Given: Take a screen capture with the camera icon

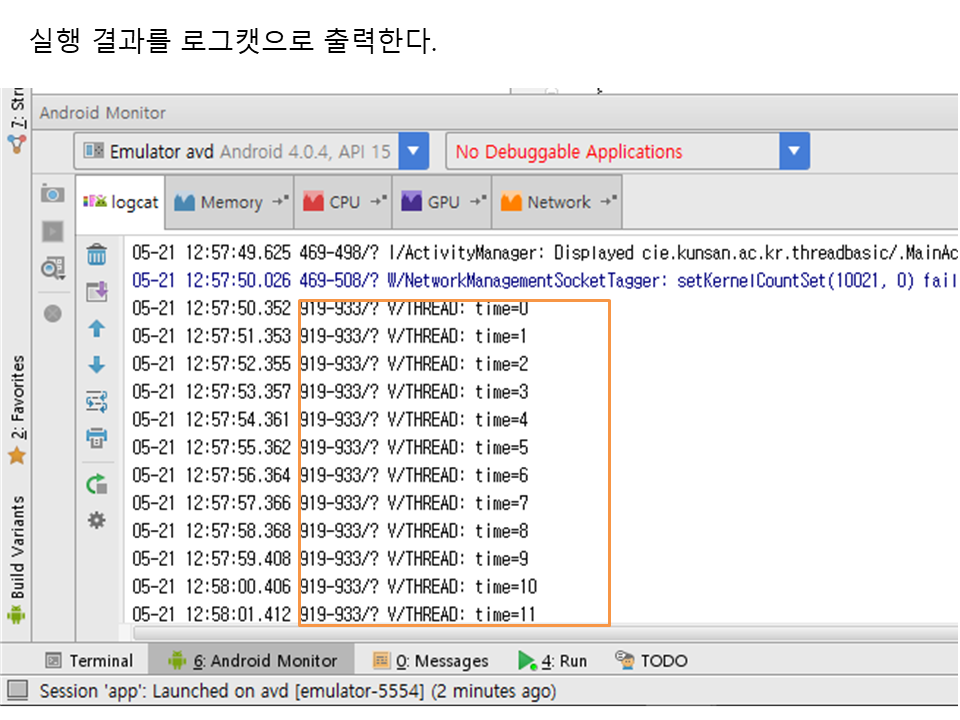Looking at the screenshot, I should click(53, 194).
